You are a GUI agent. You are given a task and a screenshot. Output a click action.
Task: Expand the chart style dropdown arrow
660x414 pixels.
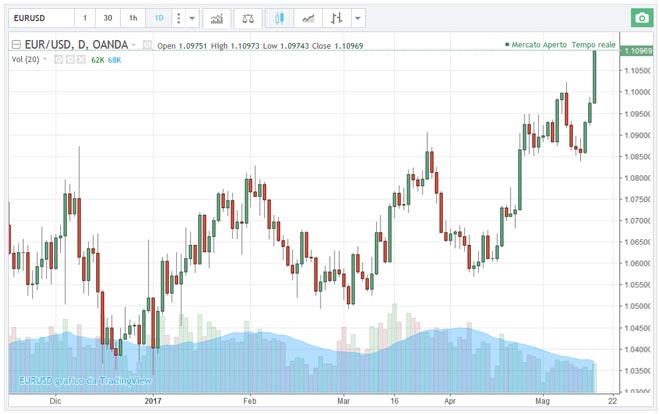click(x=358, y=18)
